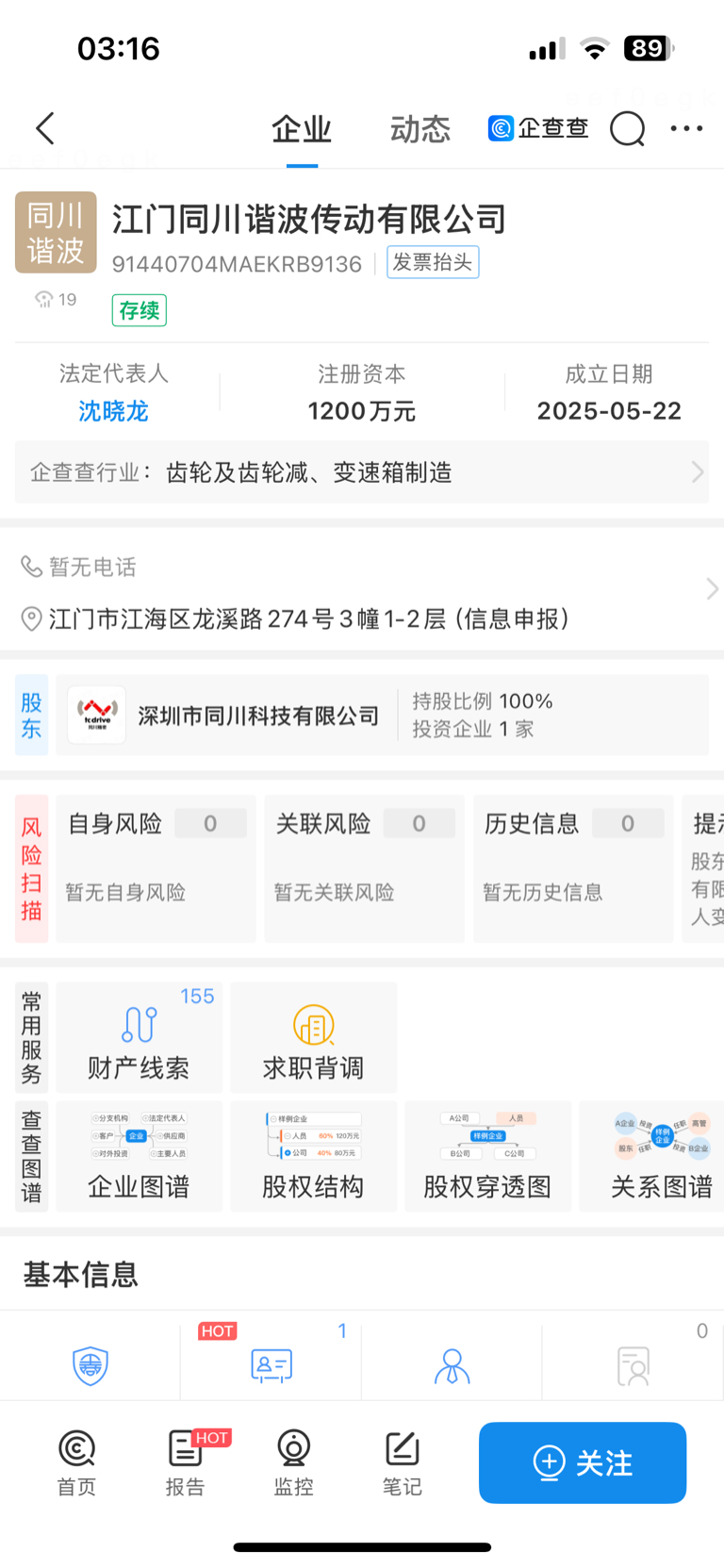724x1568 pixels.
Task: Tap founding date 2025-05-22
Action: click(609, 411)
